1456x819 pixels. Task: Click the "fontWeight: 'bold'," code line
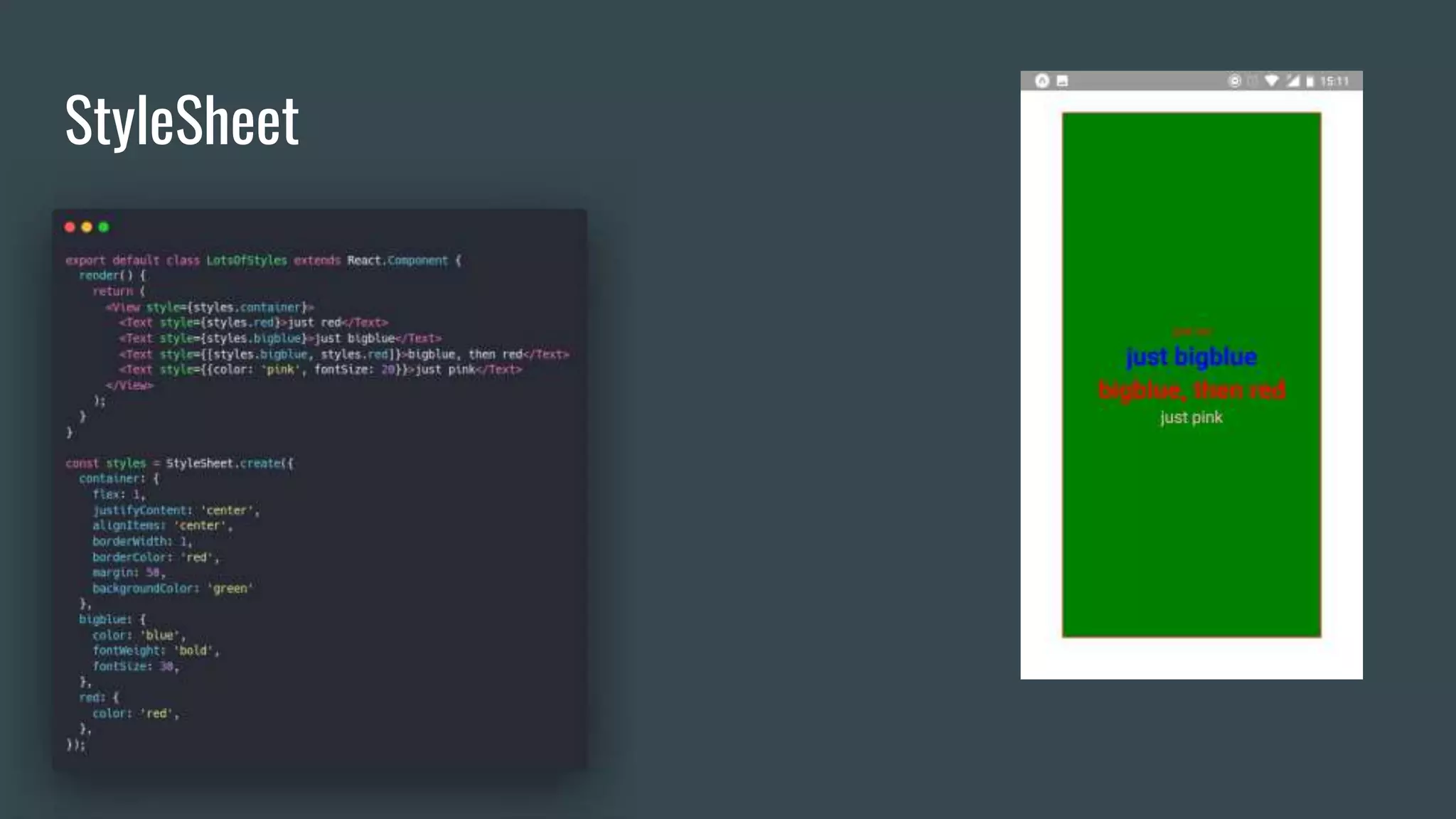[156, 651]
